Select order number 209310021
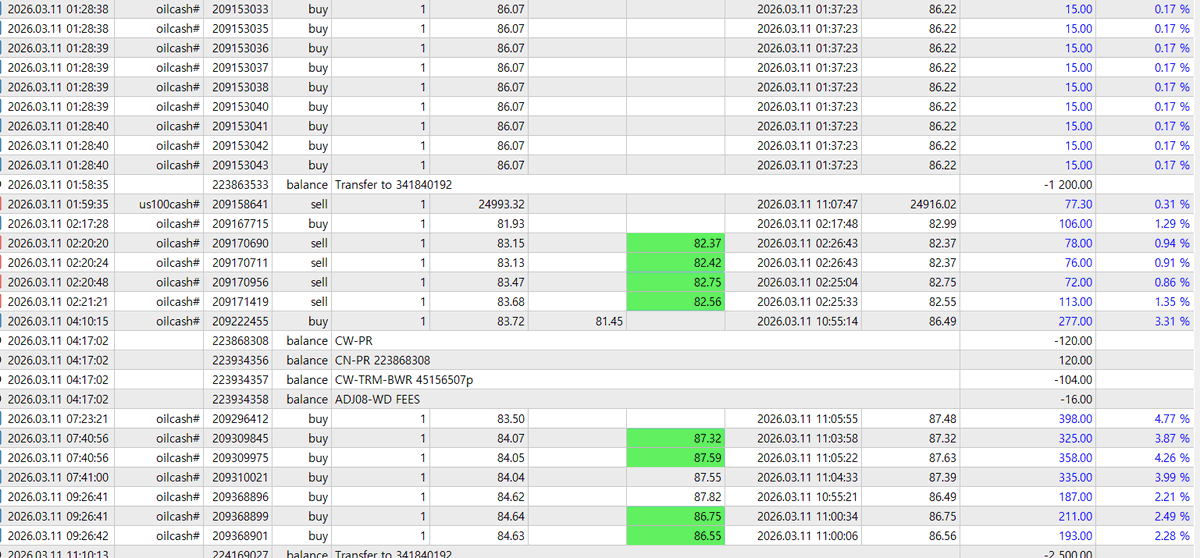Viewport: 1200px width, 558px height. 240,477
